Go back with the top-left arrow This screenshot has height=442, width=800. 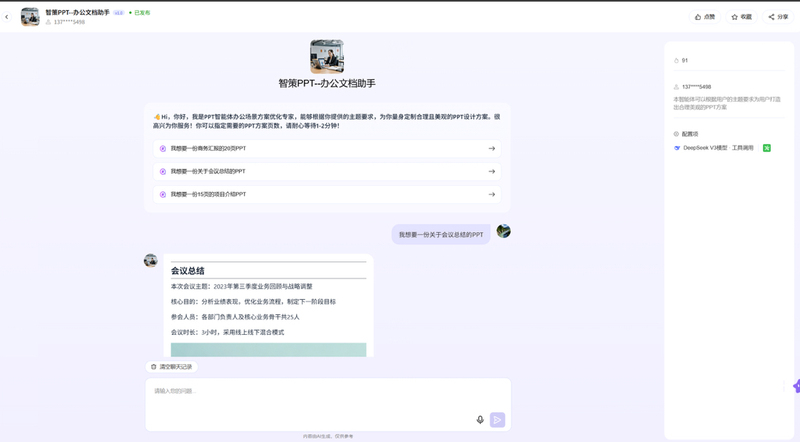7,17
